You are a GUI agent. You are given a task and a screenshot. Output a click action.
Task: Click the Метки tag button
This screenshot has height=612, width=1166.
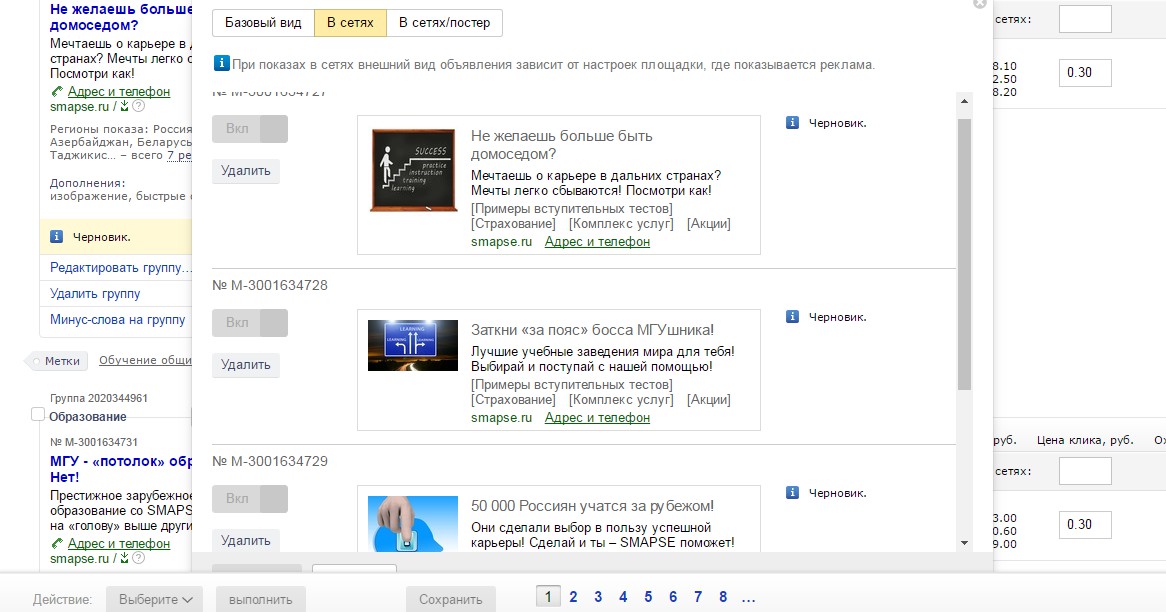58,361
